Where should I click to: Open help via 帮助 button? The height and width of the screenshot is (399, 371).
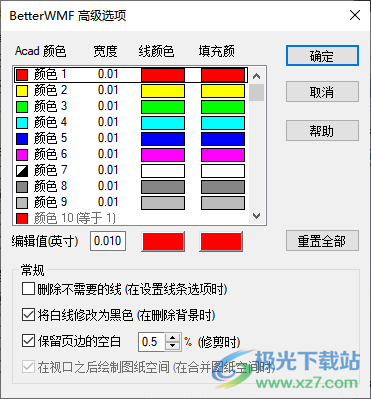click(x=322, y=130)
